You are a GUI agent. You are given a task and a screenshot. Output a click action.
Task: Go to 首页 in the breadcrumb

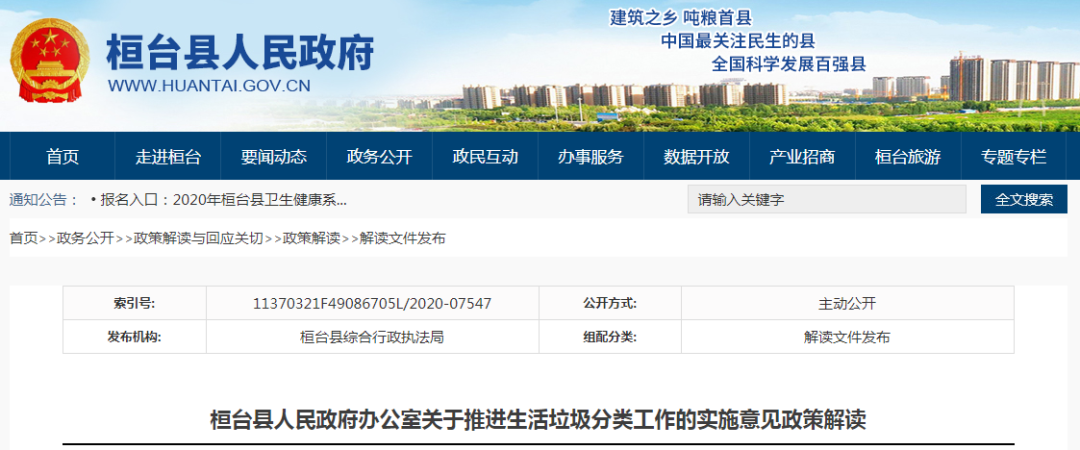point(23,238)
